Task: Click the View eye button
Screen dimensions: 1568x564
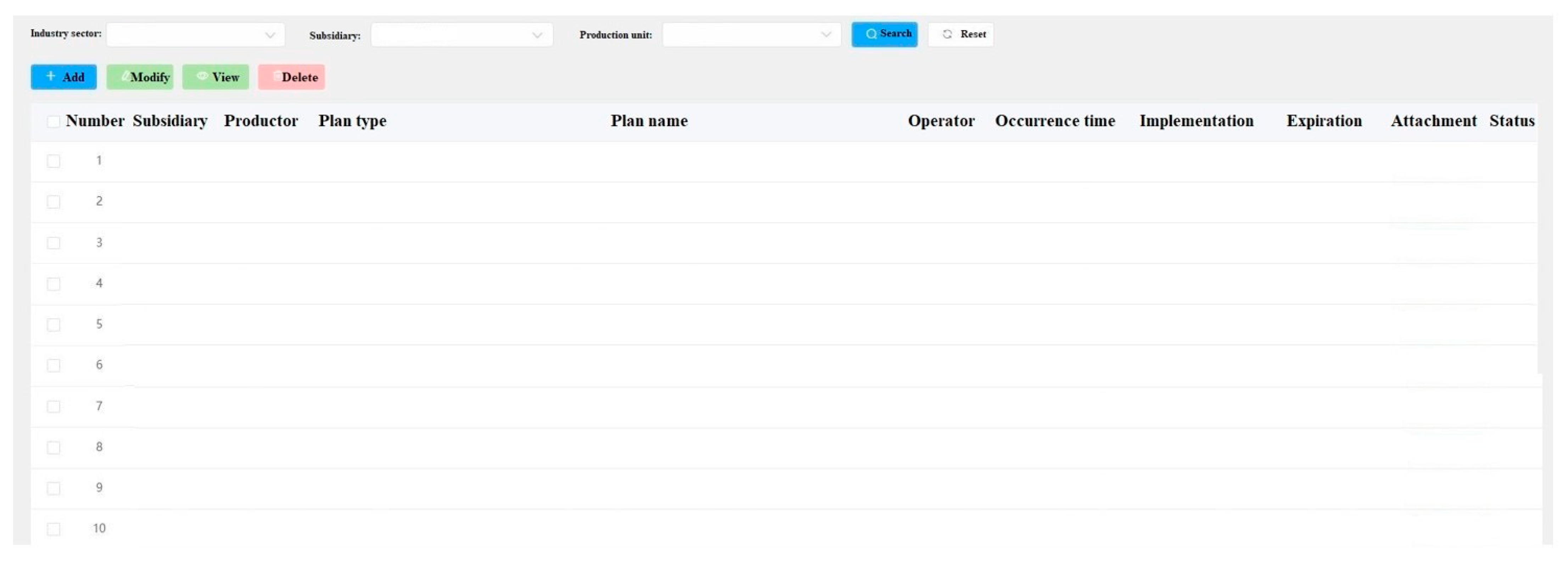Action: (215, 77)
